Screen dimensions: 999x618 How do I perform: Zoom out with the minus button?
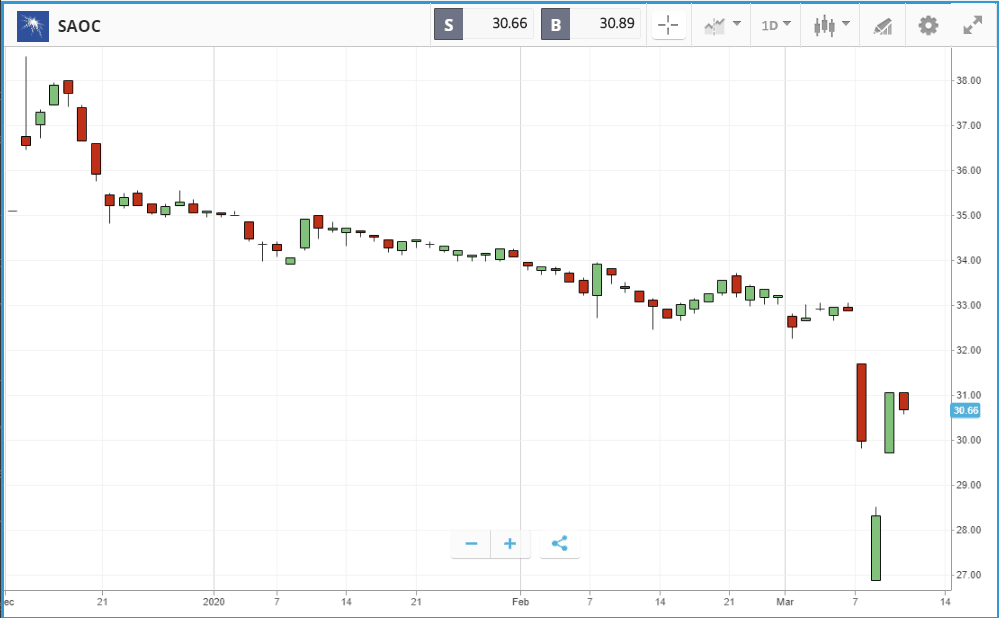coord(471,543)
